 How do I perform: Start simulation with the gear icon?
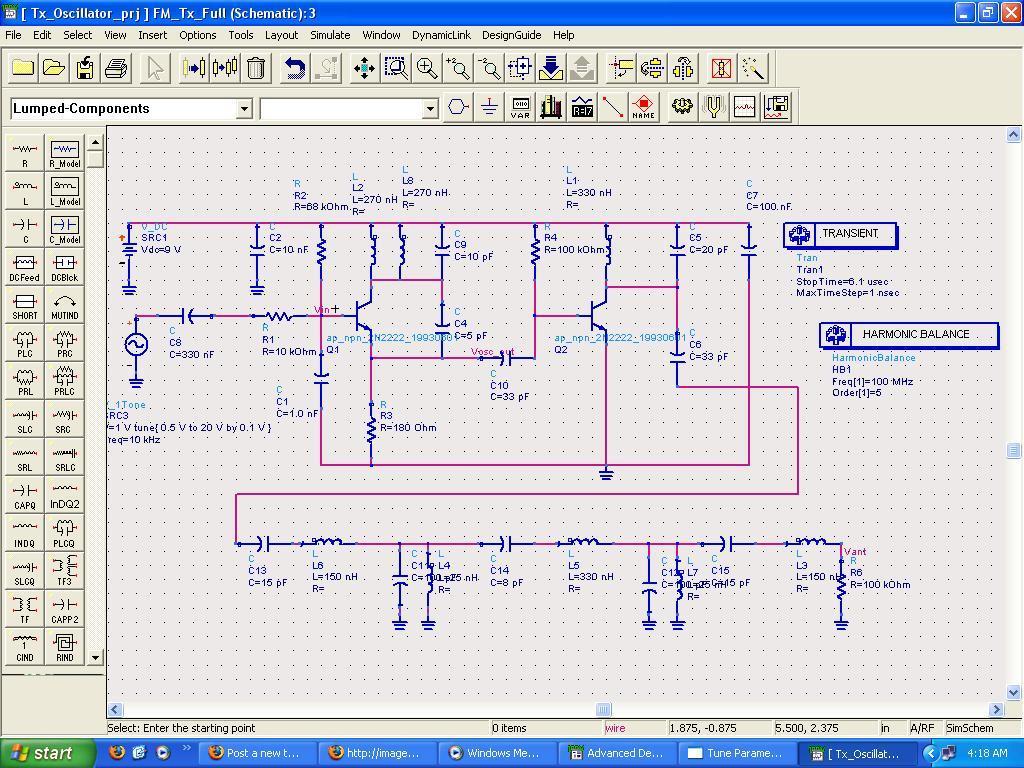682,106
